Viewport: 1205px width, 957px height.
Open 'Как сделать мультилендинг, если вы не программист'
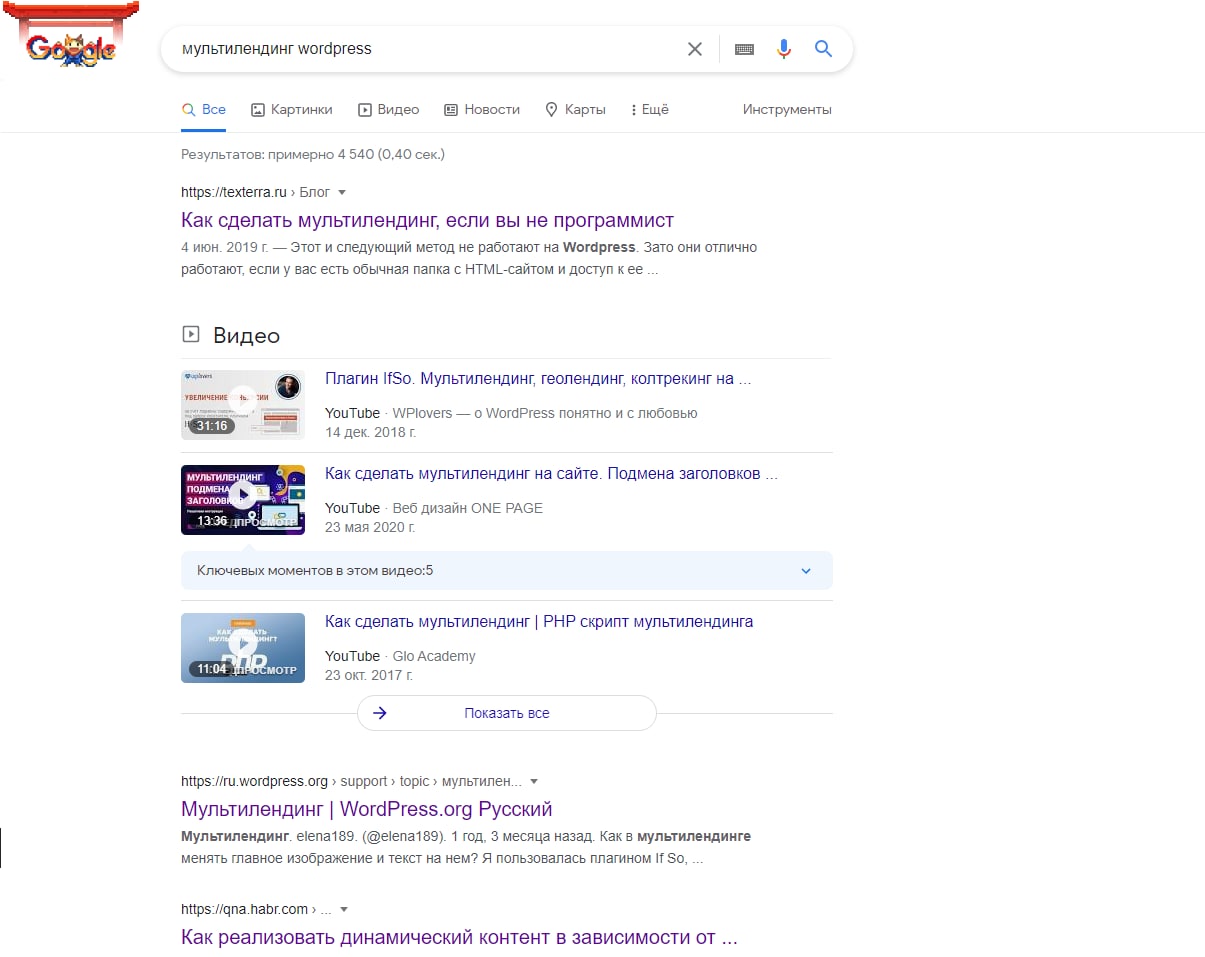point(427,220)
